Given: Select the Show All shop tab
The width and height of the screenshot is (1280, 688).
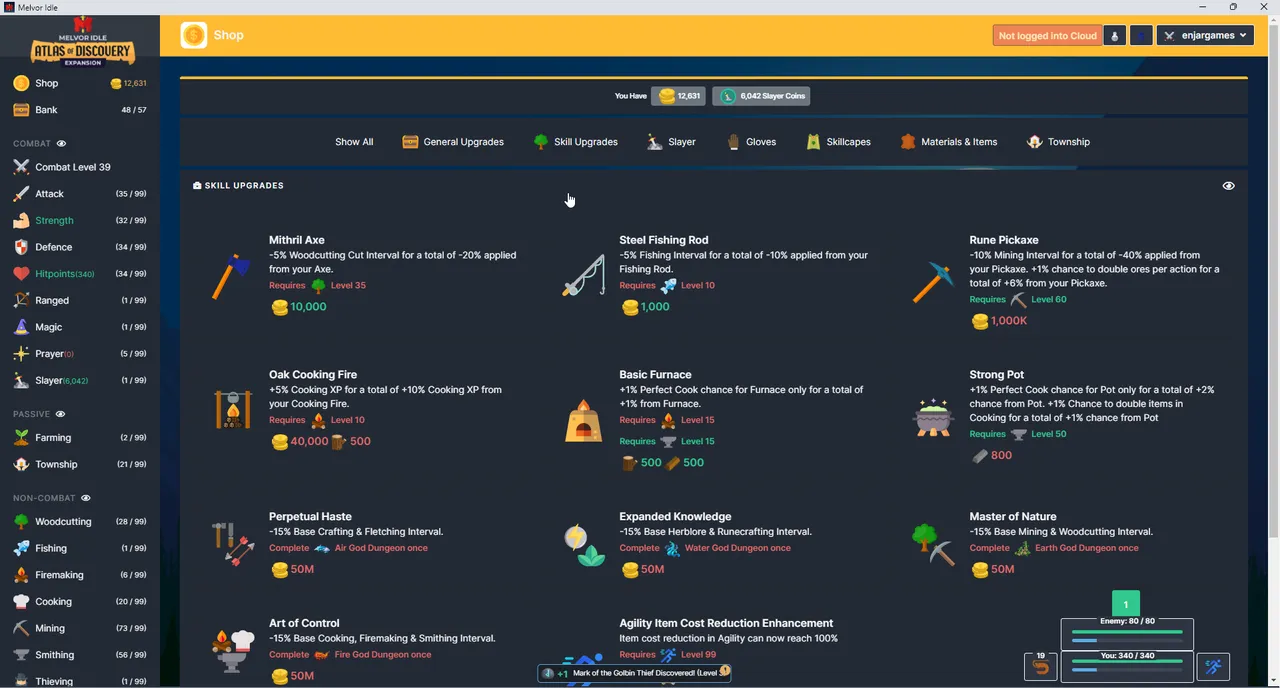Looking at the screenshot, I should 354,142.
